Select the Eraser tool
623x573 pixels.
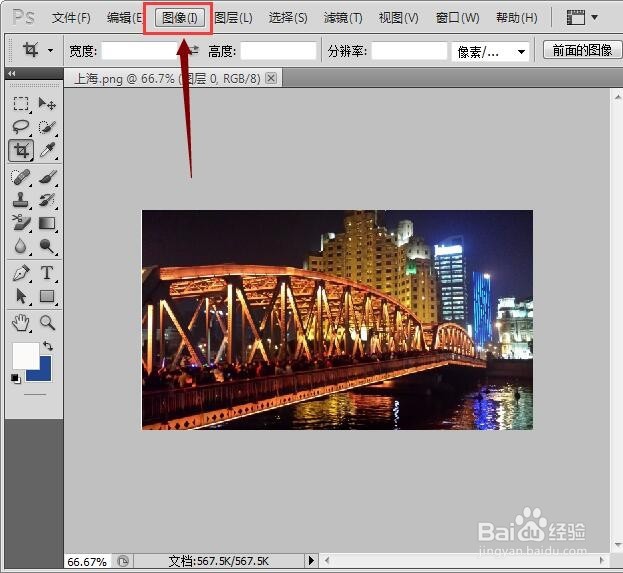click(x=21, y=223)
